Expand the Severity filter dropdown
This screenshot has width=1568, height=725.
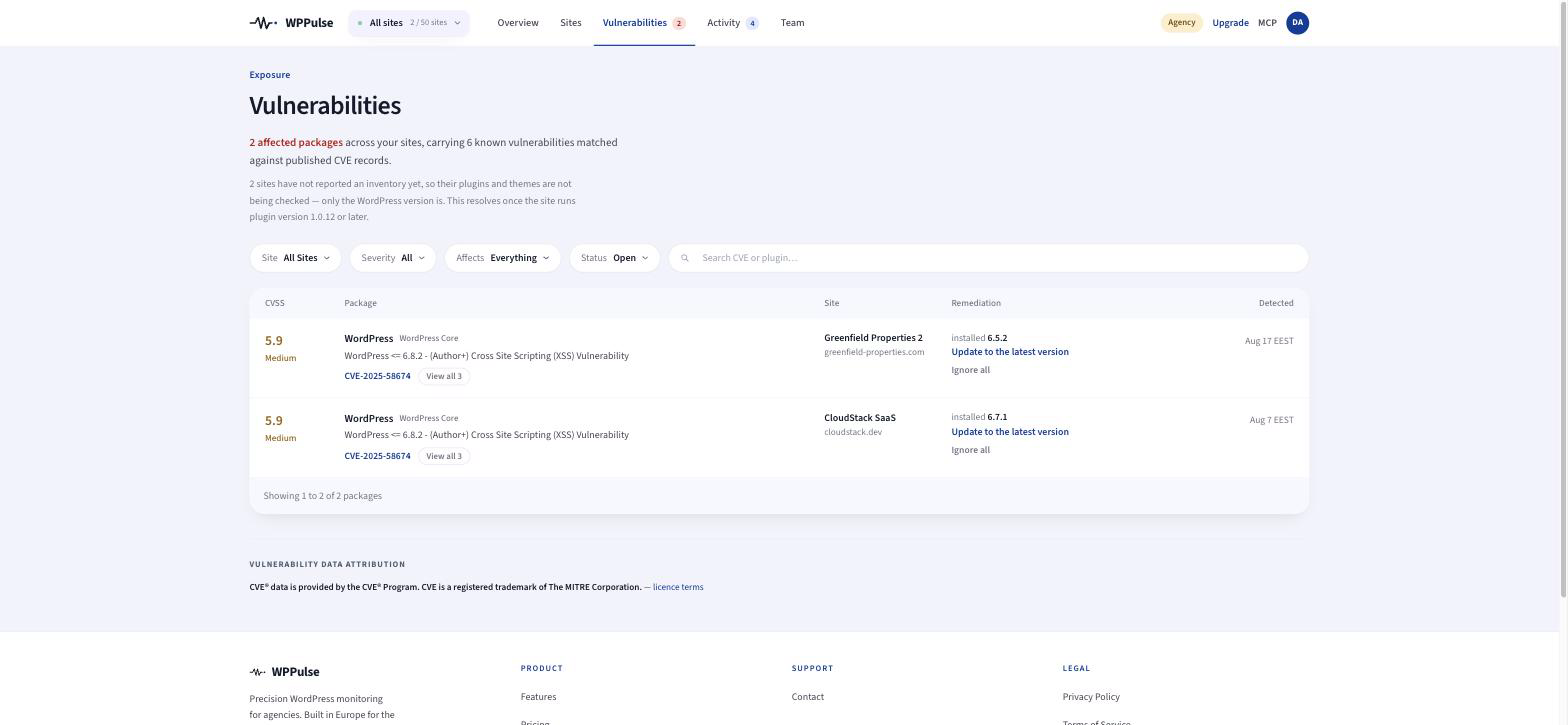click(393, 258)
